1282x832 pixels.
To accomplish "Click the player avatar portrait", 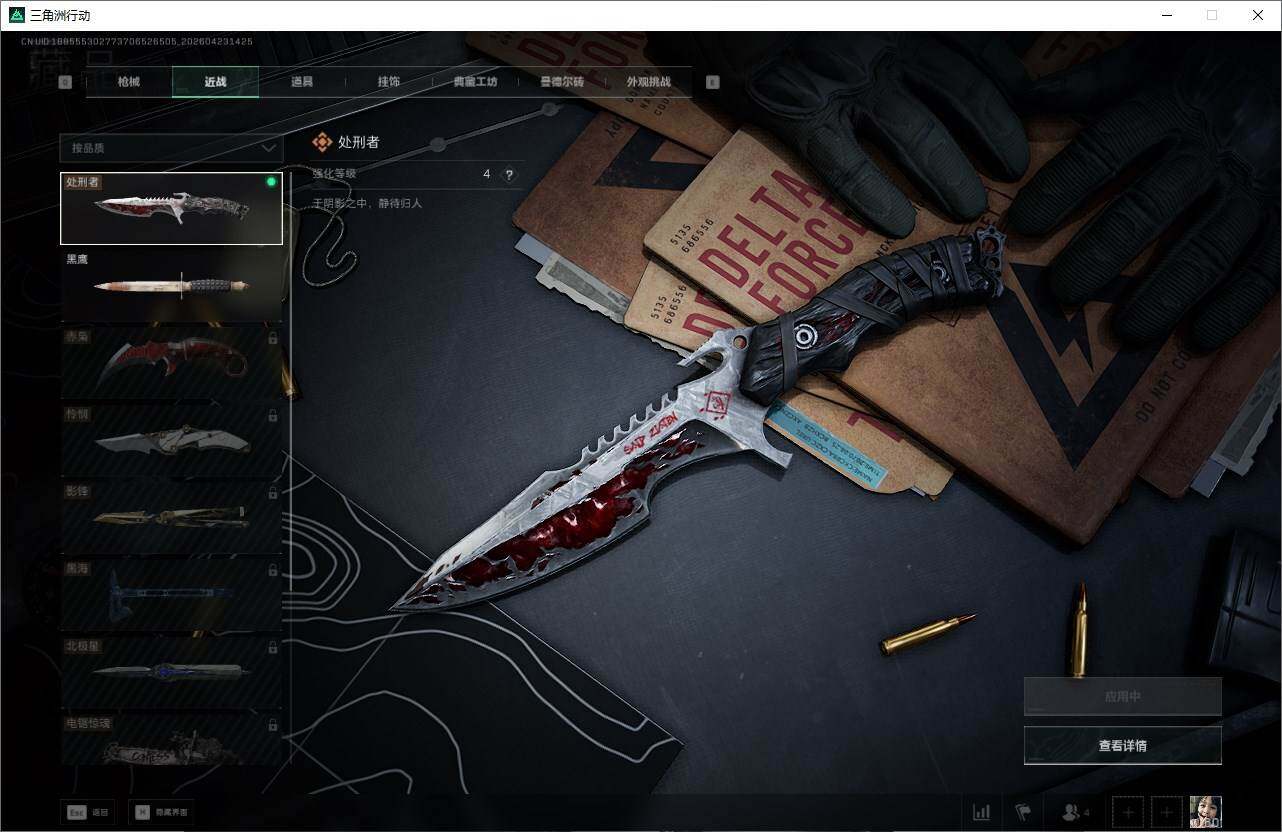I will [1205, 812].
